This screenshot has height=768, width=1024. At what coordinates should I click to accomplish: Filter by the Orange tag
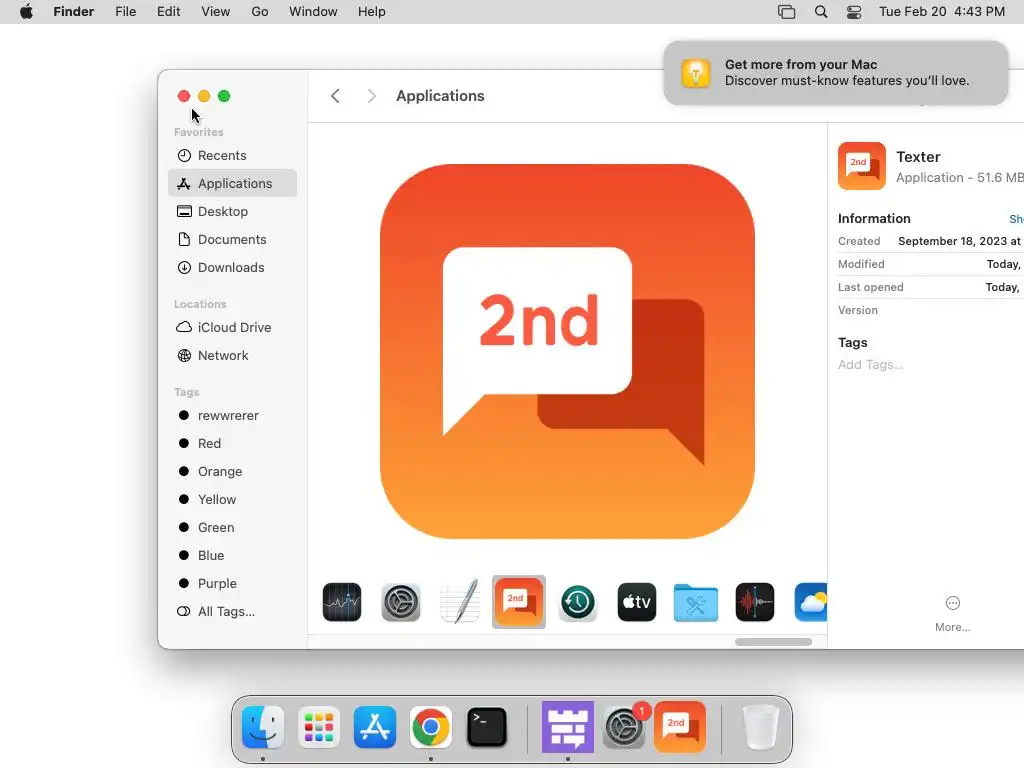pos(232,472)
